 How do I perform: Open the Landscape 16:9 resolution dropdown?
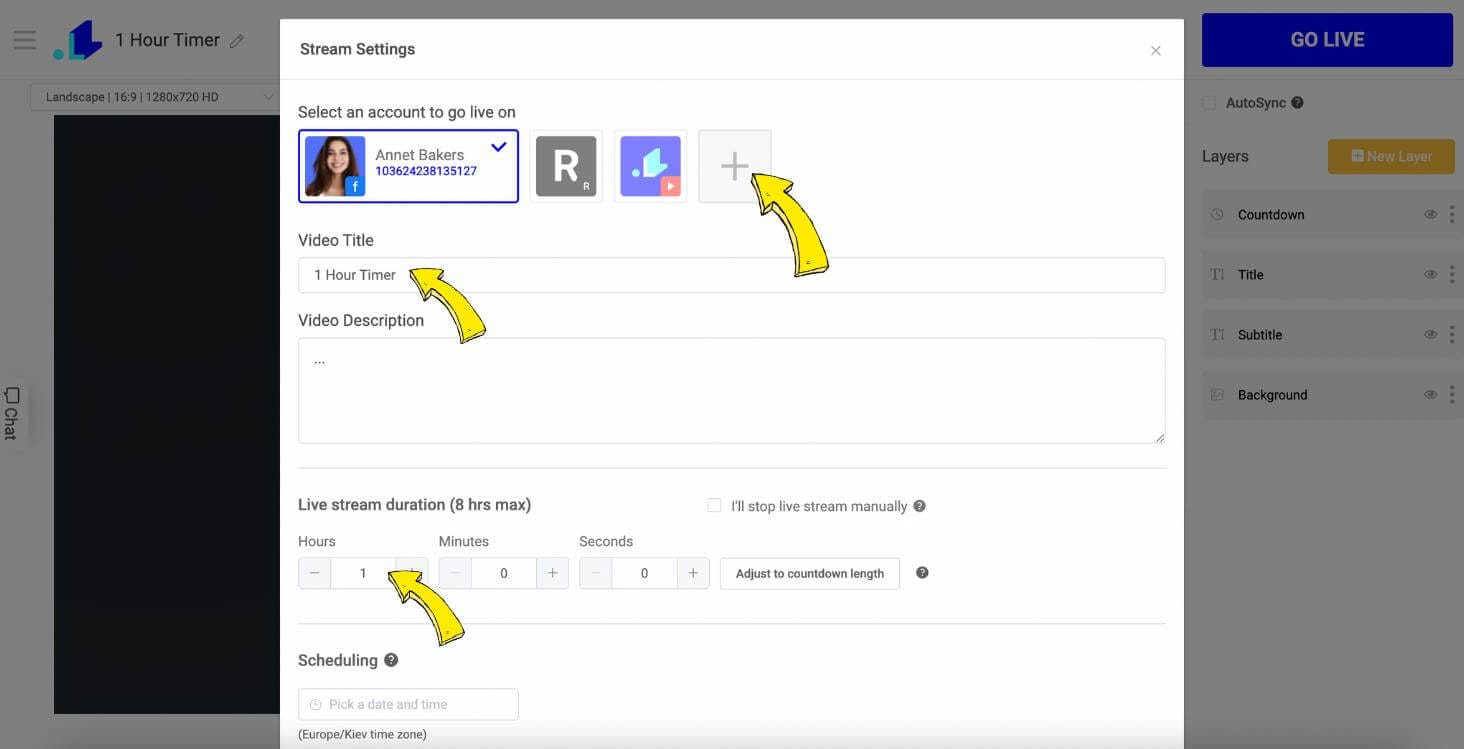tap(155, 97)
